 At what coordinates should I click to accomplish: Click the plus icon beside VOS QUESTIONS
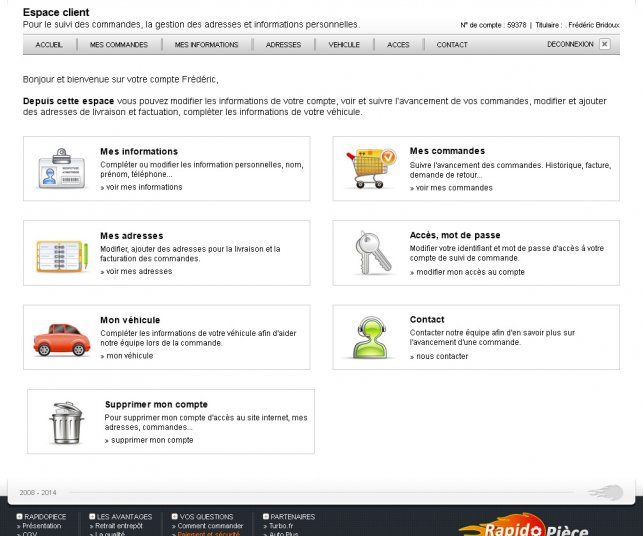pyautogui.click(x=175, y=516)
